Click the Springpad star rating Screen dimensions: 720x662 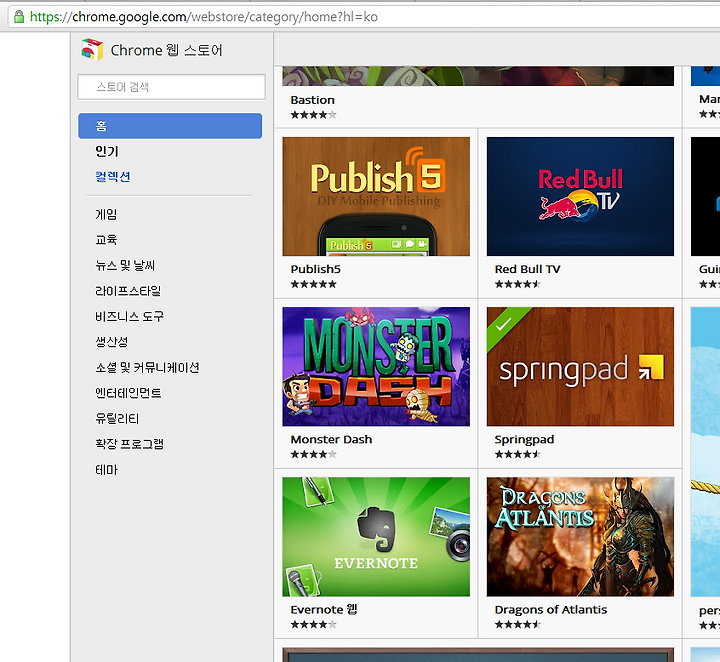point(518,454)
